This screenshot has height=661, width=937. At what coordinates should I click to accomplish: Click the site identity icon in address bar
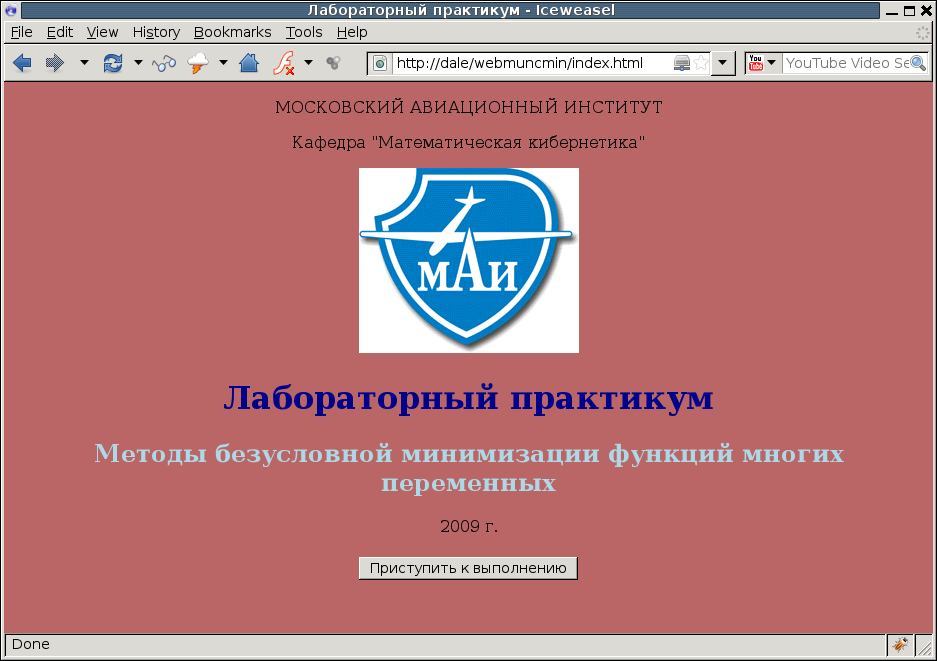[380, 63]
